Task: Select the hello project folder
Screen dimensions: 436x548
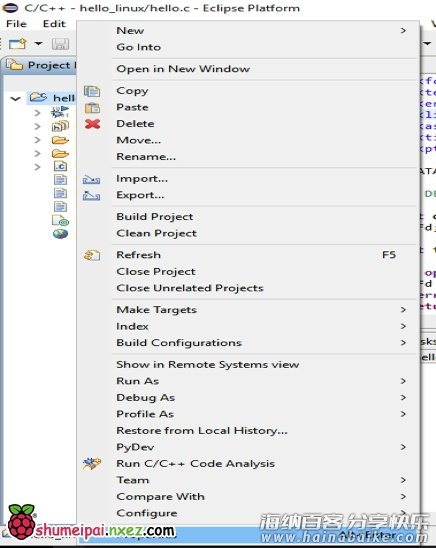Action: click(x=52, y=98)
